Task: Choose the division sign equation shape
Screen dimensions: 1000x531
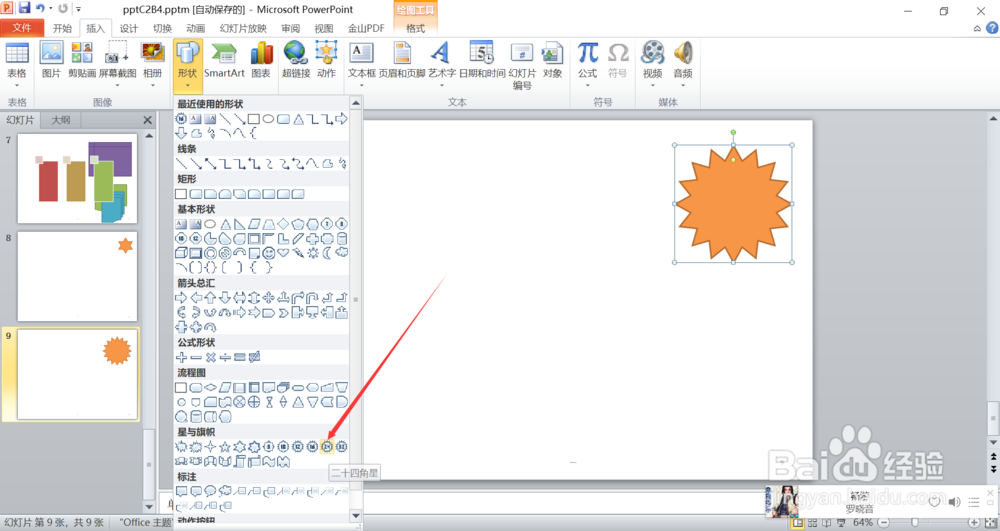Action: [224, 358]
